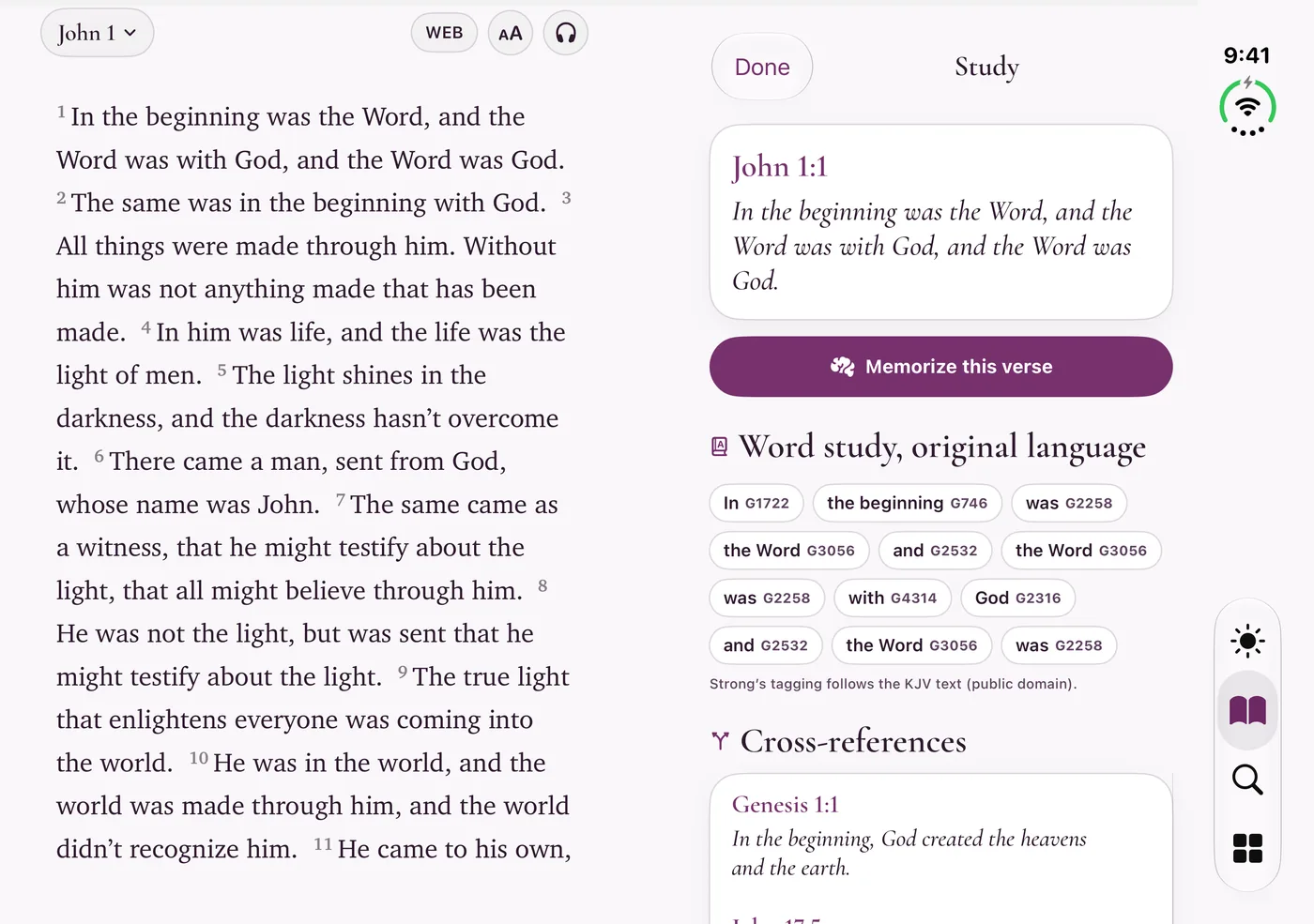Click the 'Word study, original language' heading

pos(942,447)
